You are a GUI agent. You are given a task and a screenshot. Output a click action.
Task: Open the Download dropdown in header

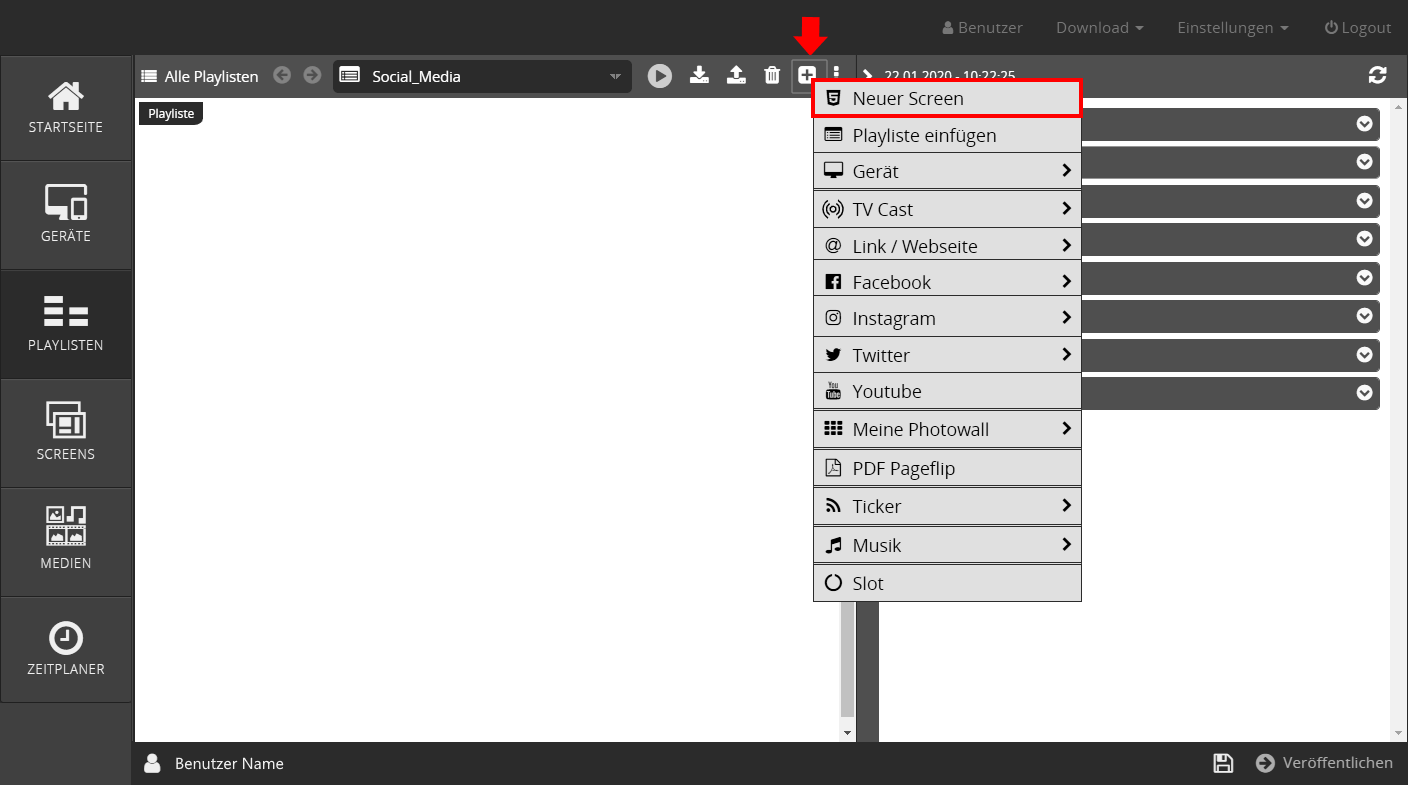tap(1099, 28)
